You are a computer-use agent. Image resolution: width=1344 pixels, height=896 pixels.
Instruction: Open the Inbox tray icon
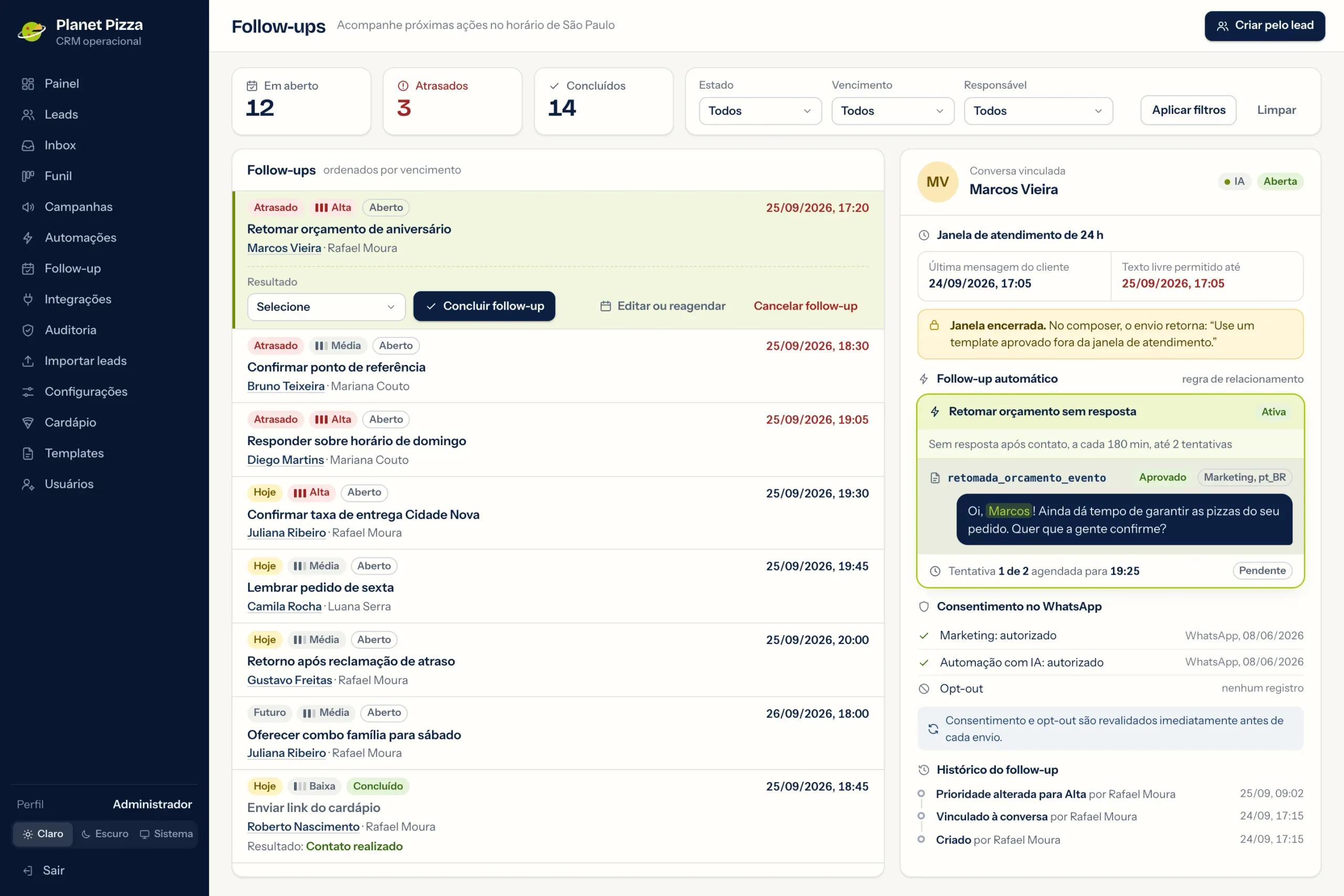tap(28, 145)
